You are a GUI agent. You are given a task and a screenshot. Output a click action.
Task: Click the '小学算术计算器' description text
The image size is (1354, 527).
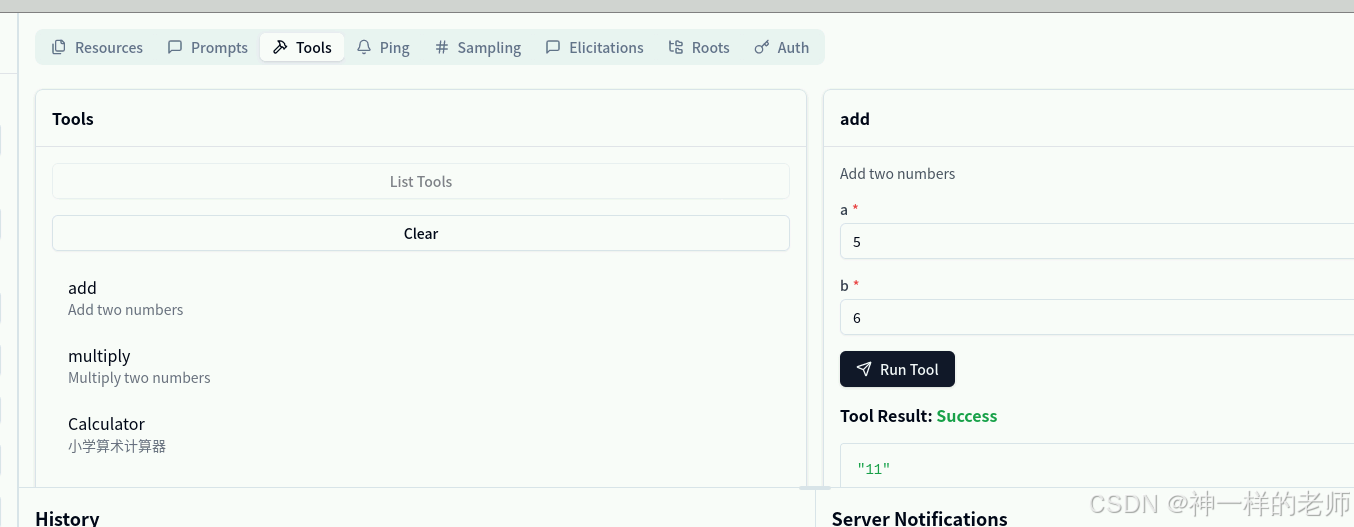tap(117, 446)
